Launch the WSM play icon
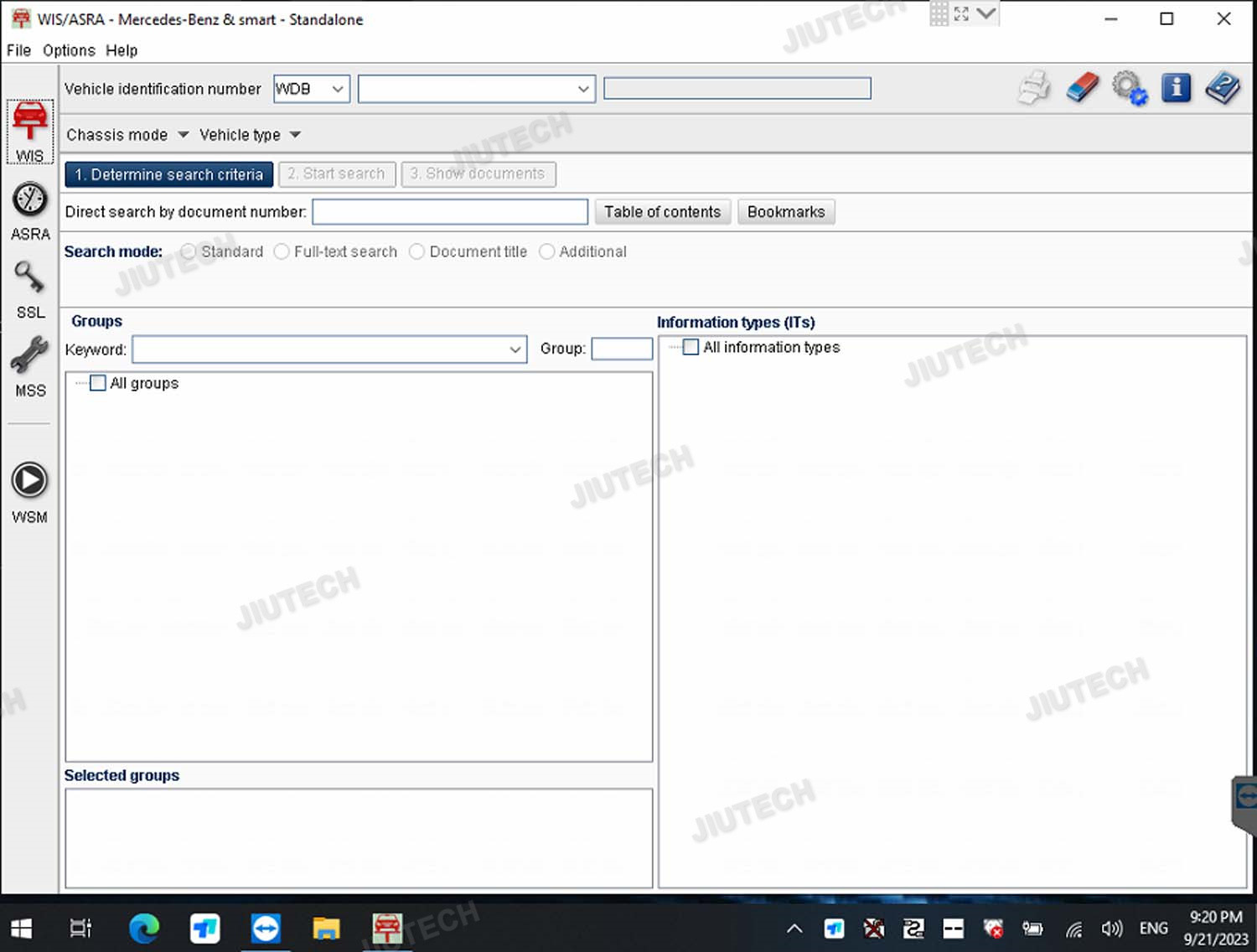The width and height of the screenshot is (1257, 952). (x=30, y=491)
